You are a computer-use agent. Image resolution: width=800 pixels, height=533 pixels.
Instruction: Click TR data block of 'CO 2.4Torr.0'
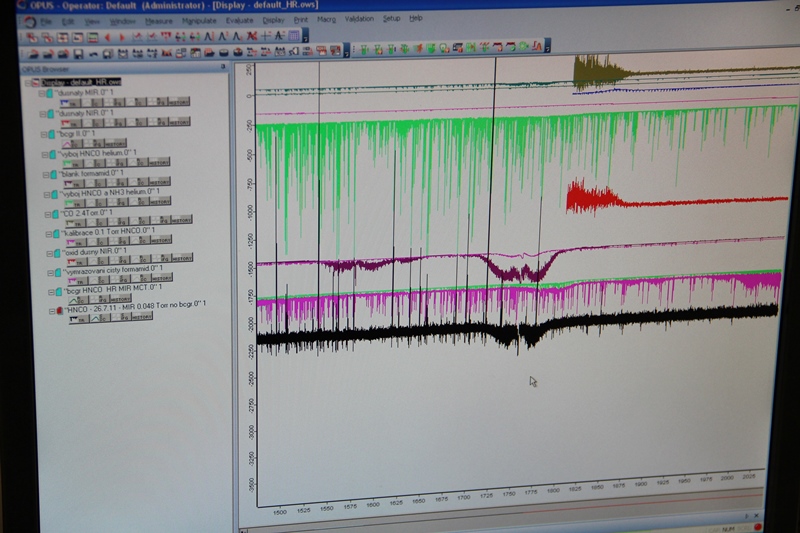point(76,223)
